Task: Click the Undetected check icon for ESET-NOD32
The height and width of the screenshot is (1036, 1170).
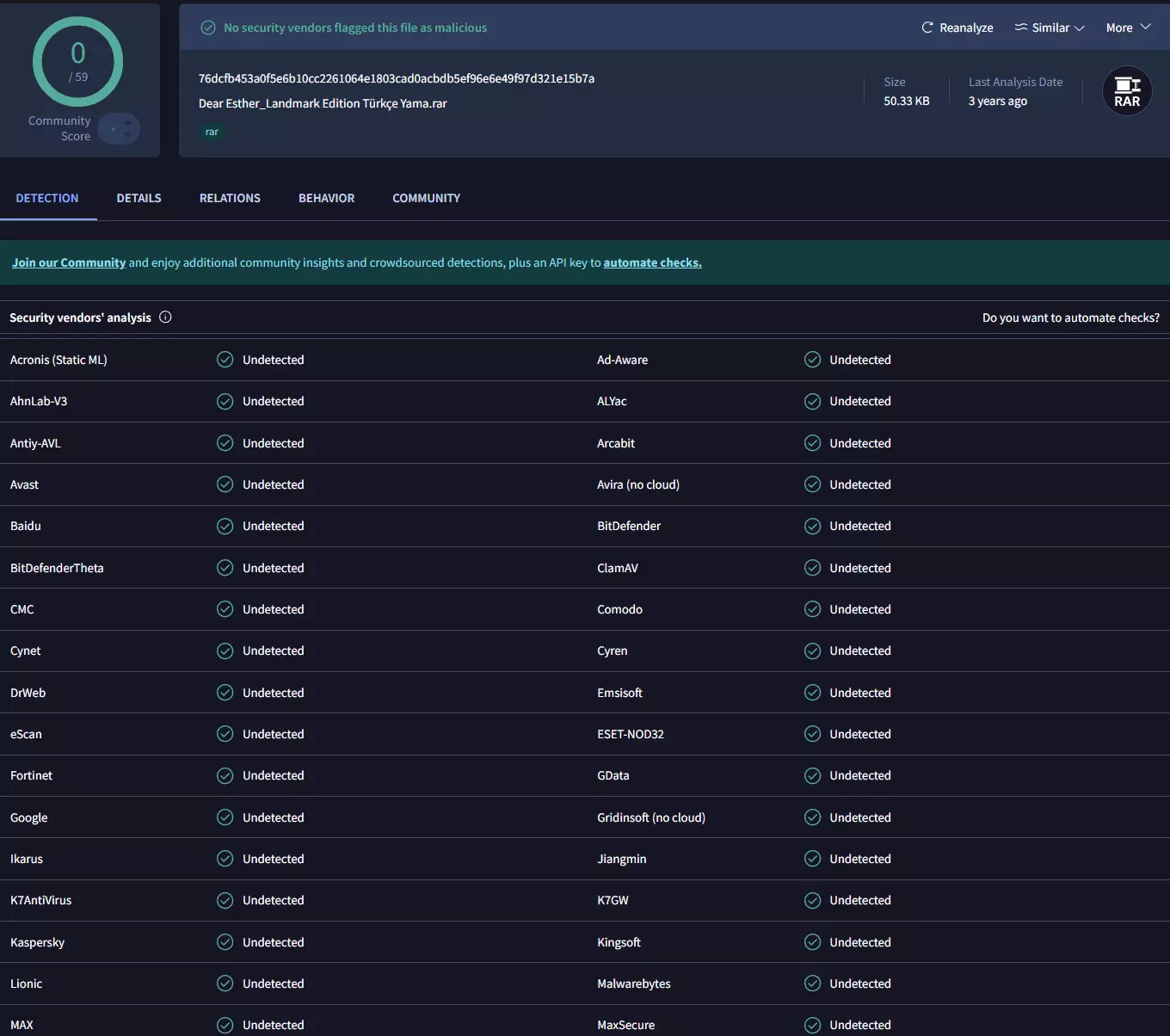Action: point(812,734)
